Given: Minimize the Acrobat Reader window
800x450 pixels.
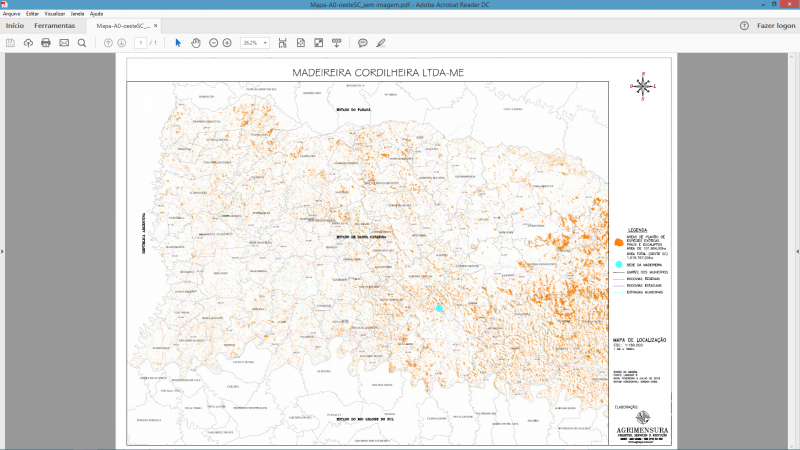Looking at the screenshot, I should 763,5.
